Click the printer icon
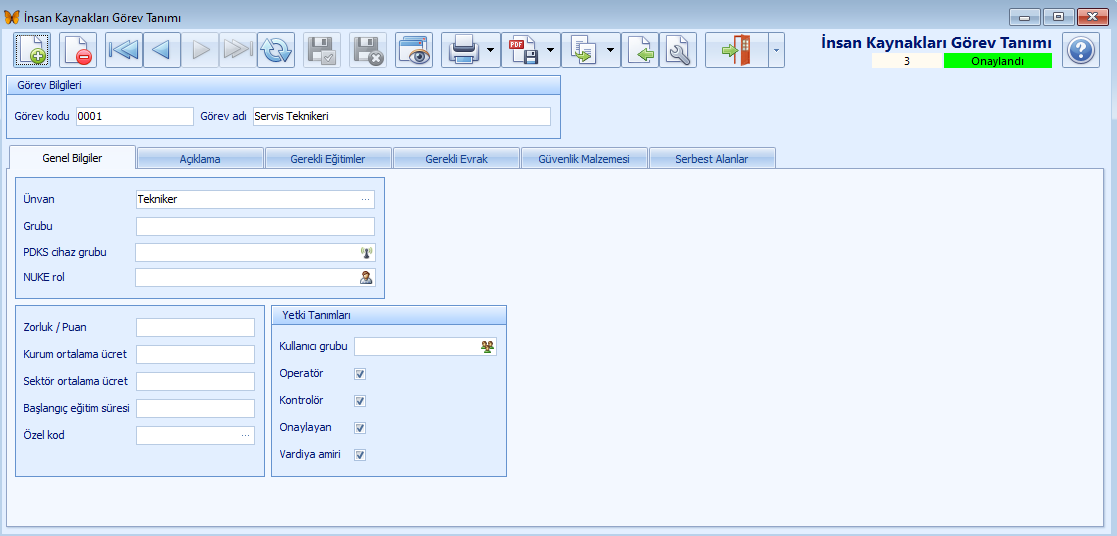Viewport: 1117px width, 536px height. click(x=462, y=50)
